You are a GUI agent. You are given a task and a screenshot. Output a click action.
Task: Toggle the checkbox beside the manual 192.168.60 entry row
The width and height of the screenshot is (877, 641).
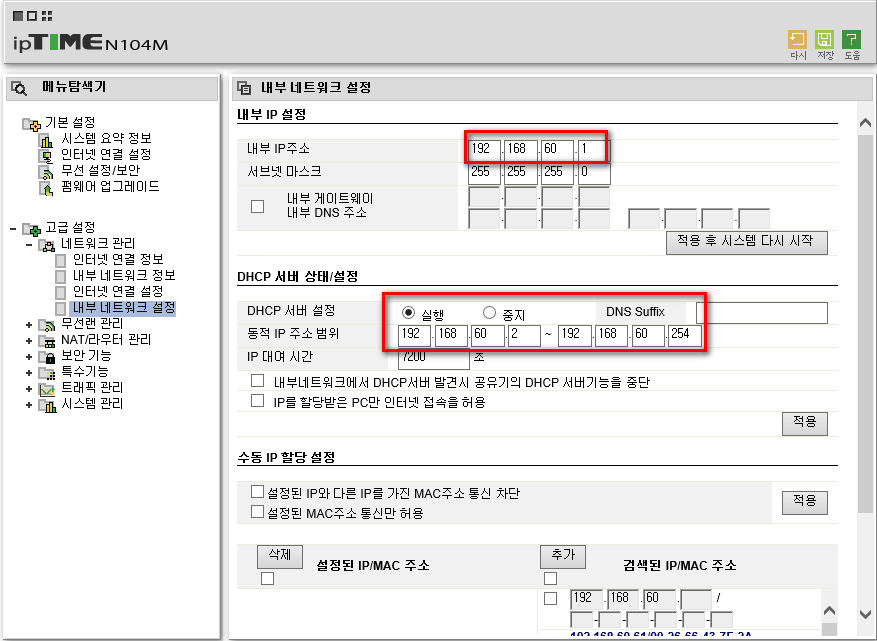[550, 598]
